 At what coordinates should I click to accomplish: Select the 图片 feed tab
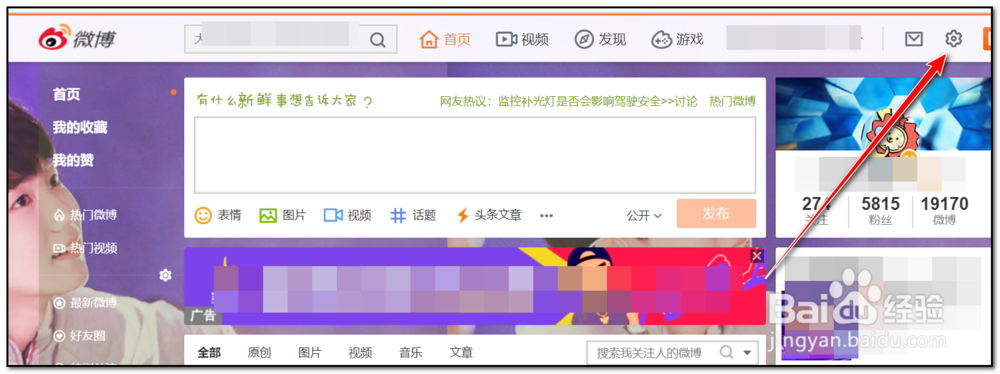pyautogui.click(x=310, y=353)
